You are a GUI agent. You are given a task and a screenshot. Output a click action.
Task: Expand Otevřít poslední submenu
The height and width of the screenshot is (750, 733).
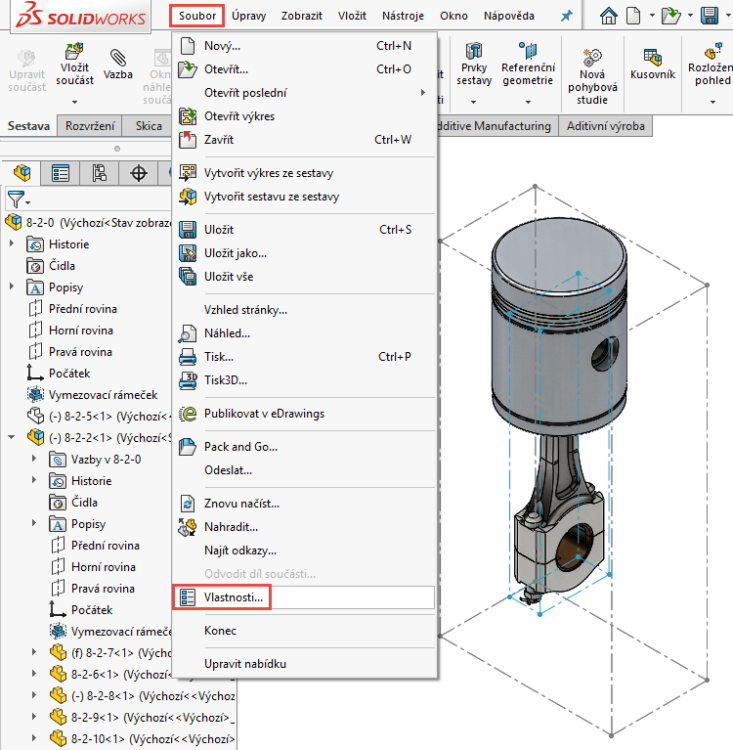[x=304, y=93]
